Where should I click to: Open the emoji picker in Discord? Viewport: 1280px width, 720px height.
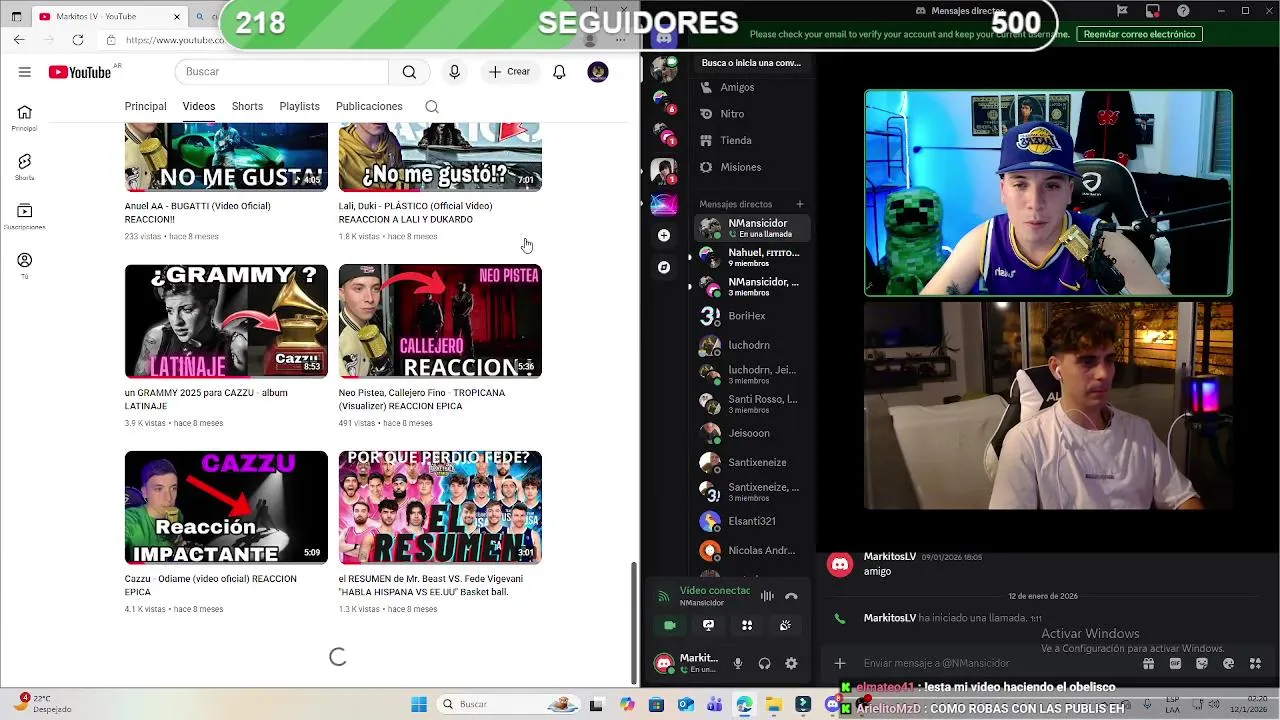(1228, 663)
